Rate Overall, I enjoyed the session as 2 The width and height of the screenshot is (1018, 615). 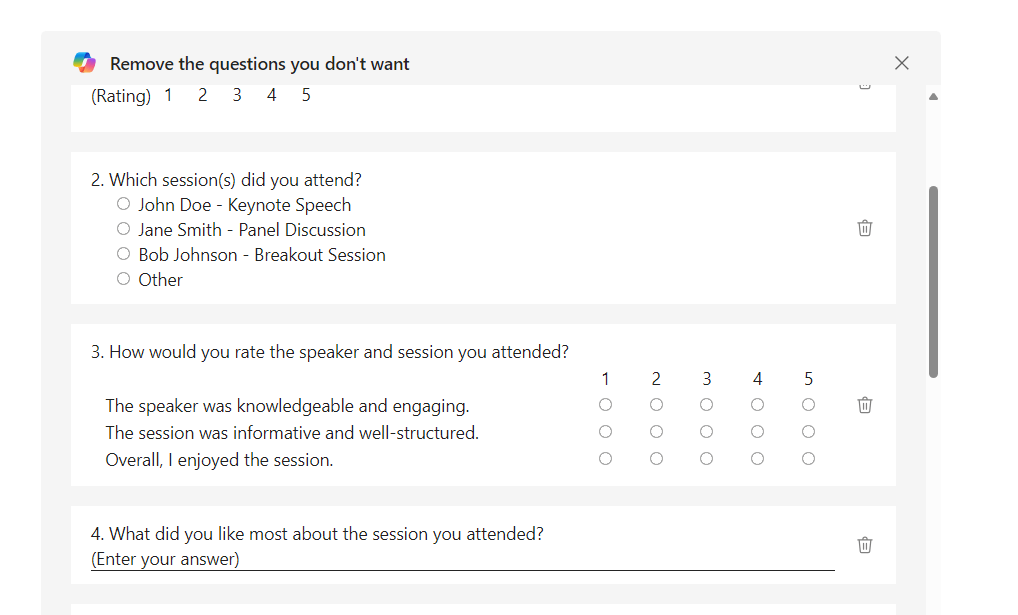click(x=656, y=459)
